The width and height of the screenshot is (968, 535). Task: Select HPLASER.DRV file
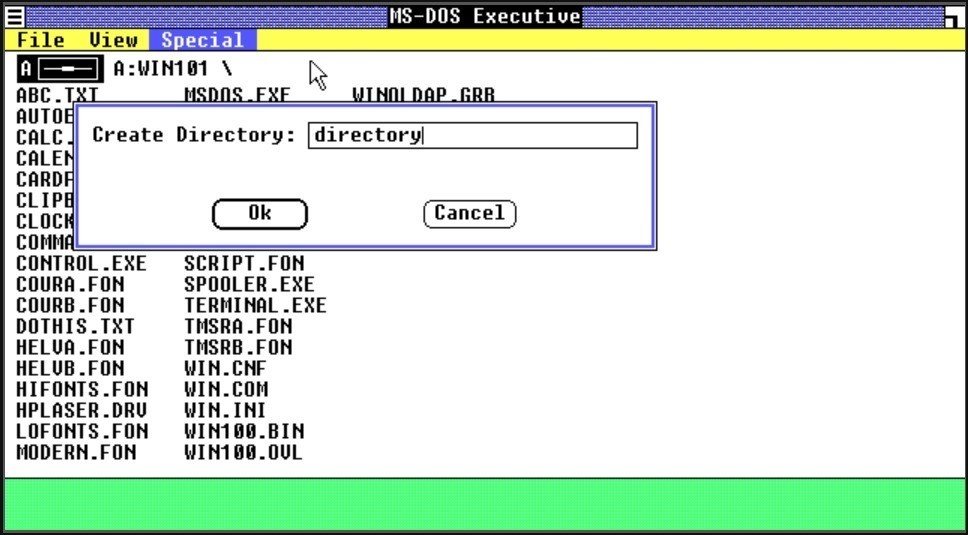[x=82, y=410]
